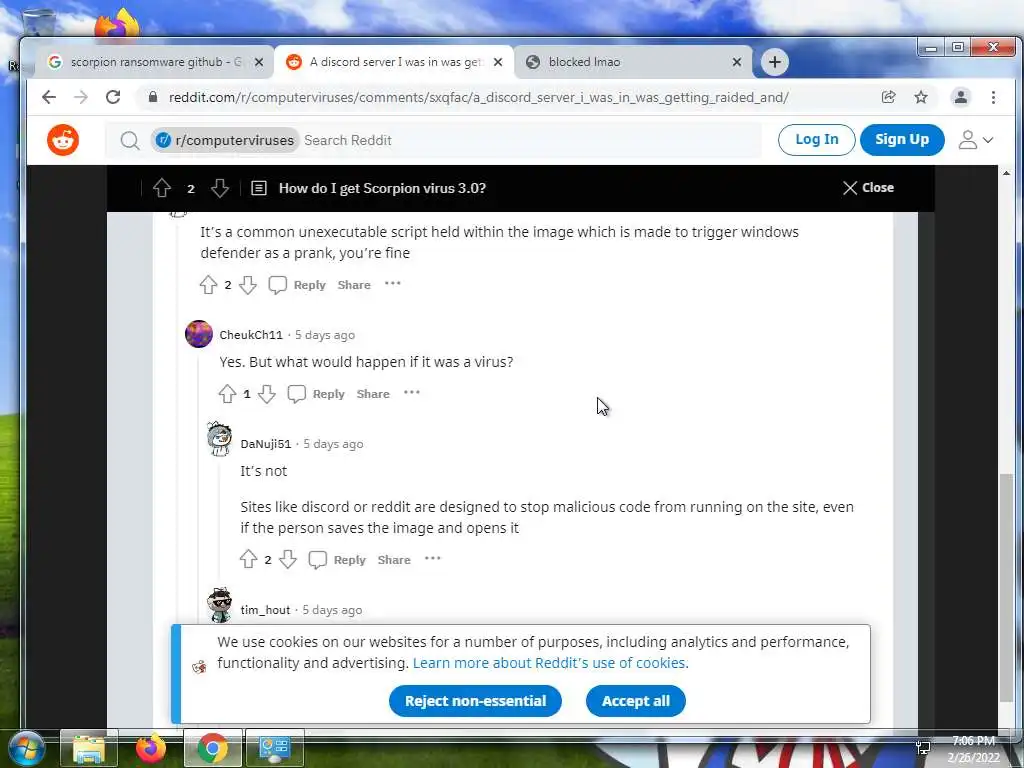Downvote DaNuji51's comment

[288, 560]
